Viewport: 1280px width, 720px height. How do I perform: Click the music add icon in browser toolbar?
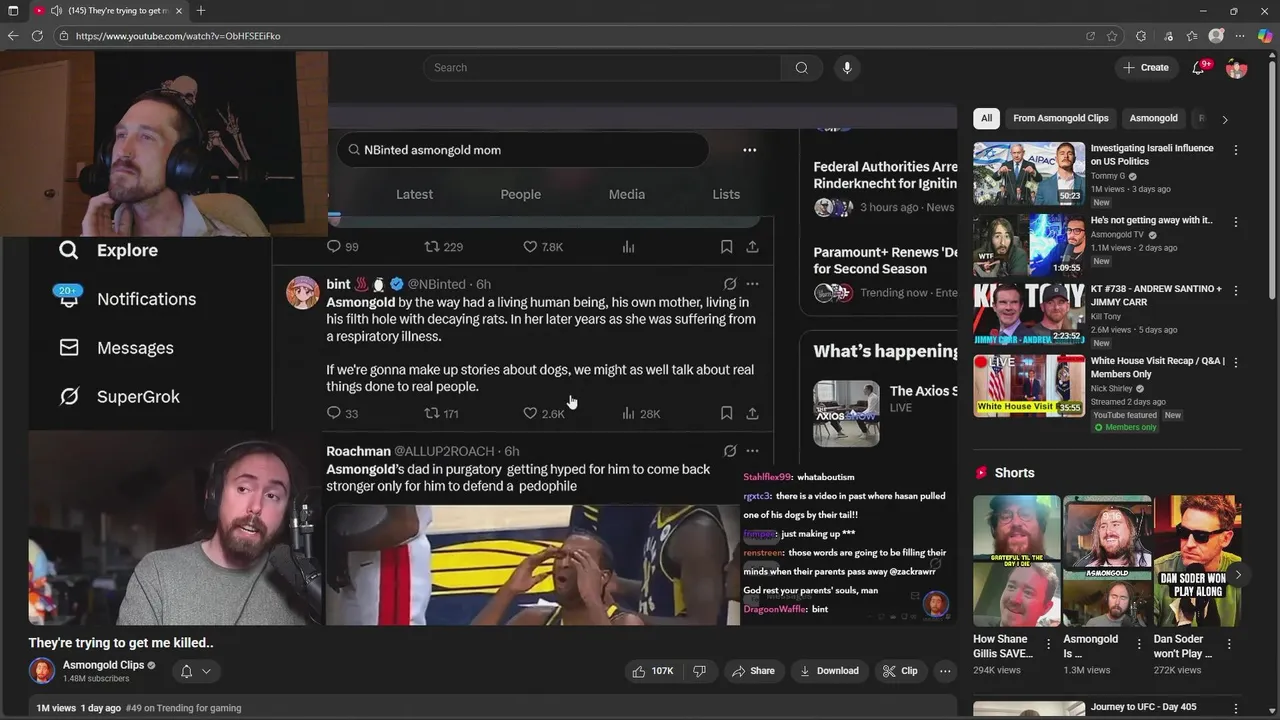tap(1168, 36)
